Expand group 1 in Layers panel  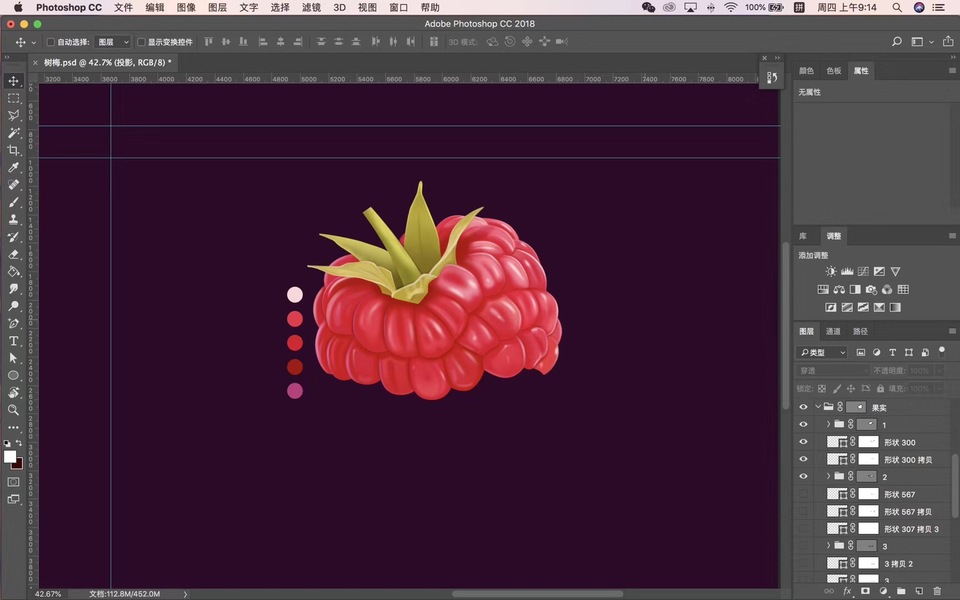tap(828, 424)
